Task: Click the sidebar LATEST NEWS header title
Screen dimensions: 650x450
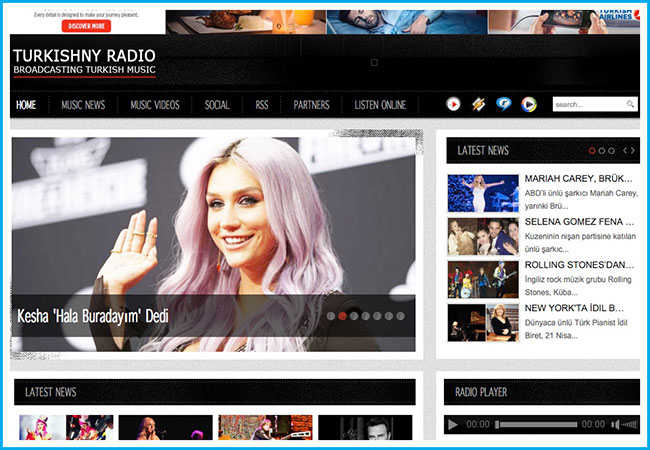Action: pyautogui.click(x=483, y=150)
